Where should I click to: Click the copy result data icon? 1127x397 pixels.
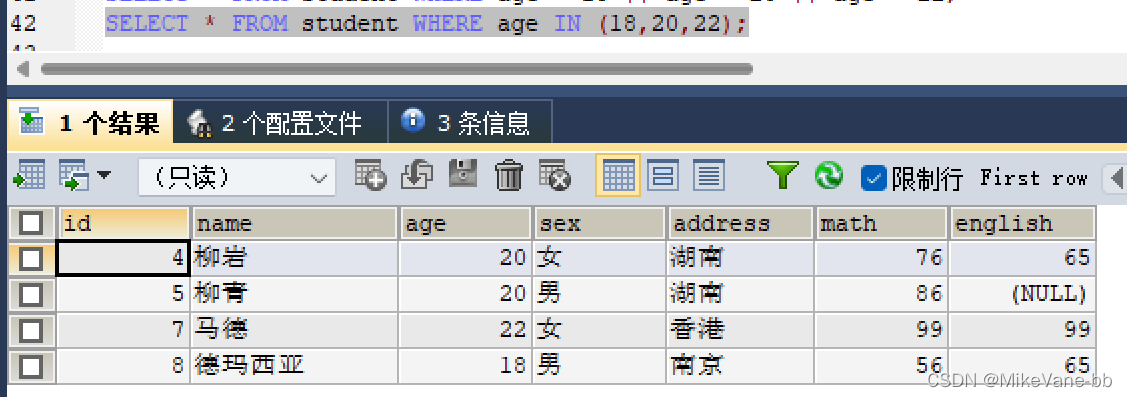click(x=73, y=175)
